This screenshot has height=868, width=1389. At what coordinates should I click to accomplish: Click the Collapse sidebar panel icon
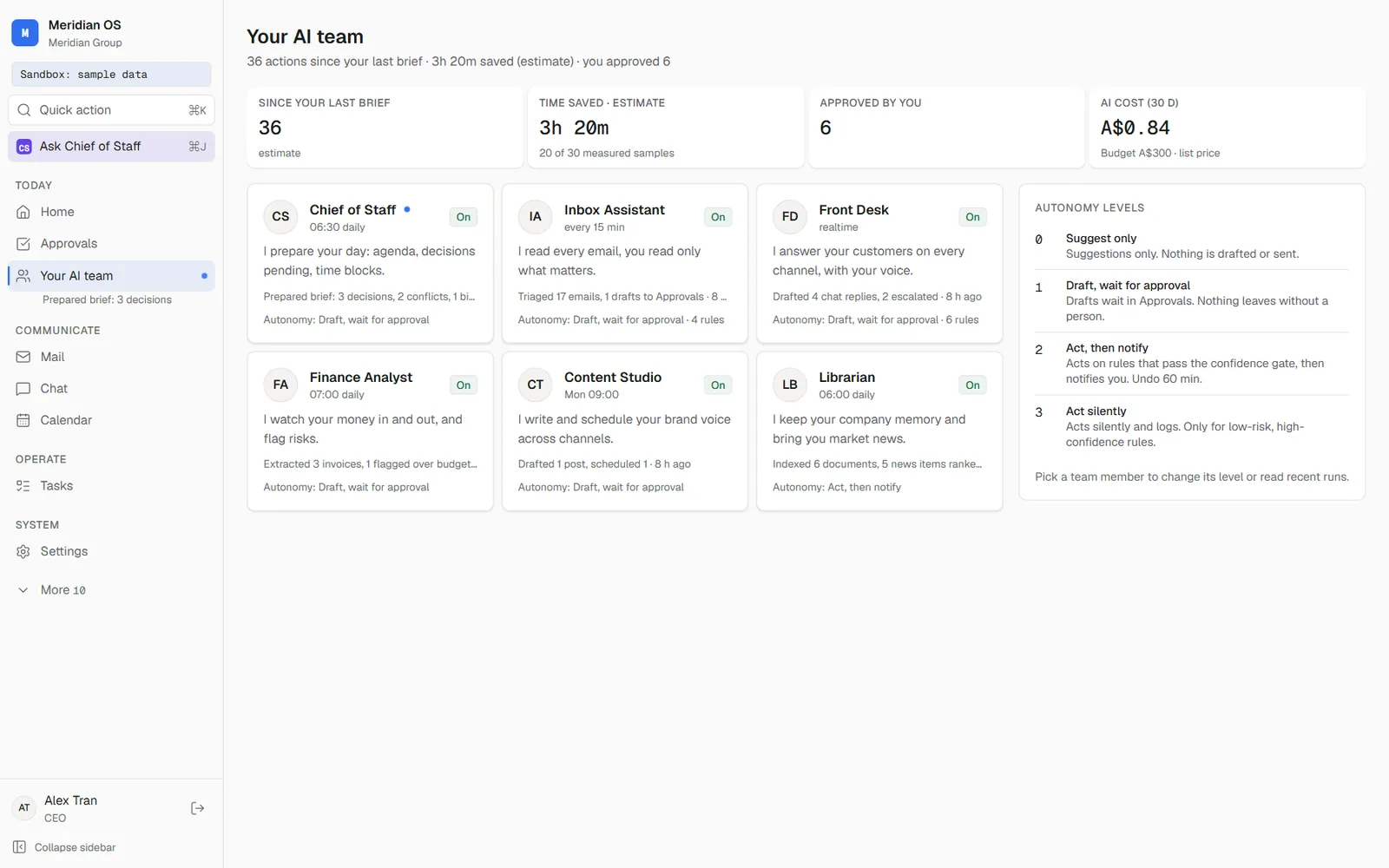point(19,847)
